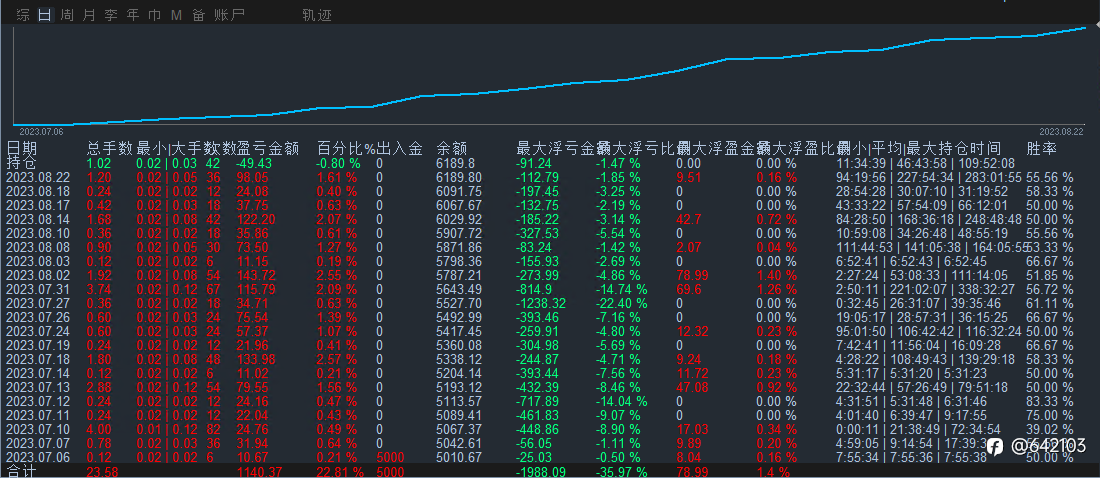Select the 年 yearly tab
1100x478 pixels.
coord(133,15)
